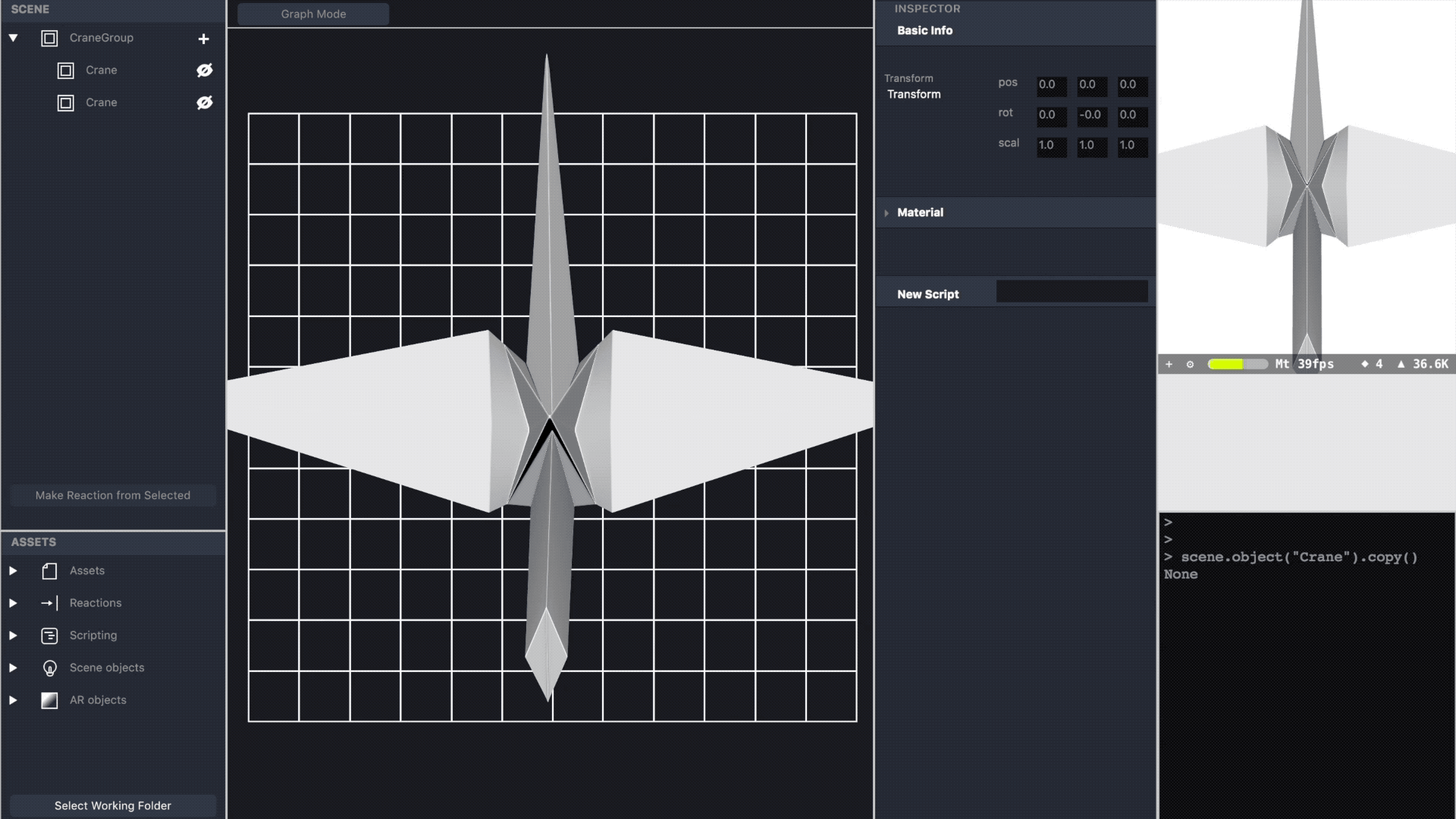Click the AR objects gradient icon
Viewport: 1456px width, 819px height.
pyautogui.click(x=49, y=700)
